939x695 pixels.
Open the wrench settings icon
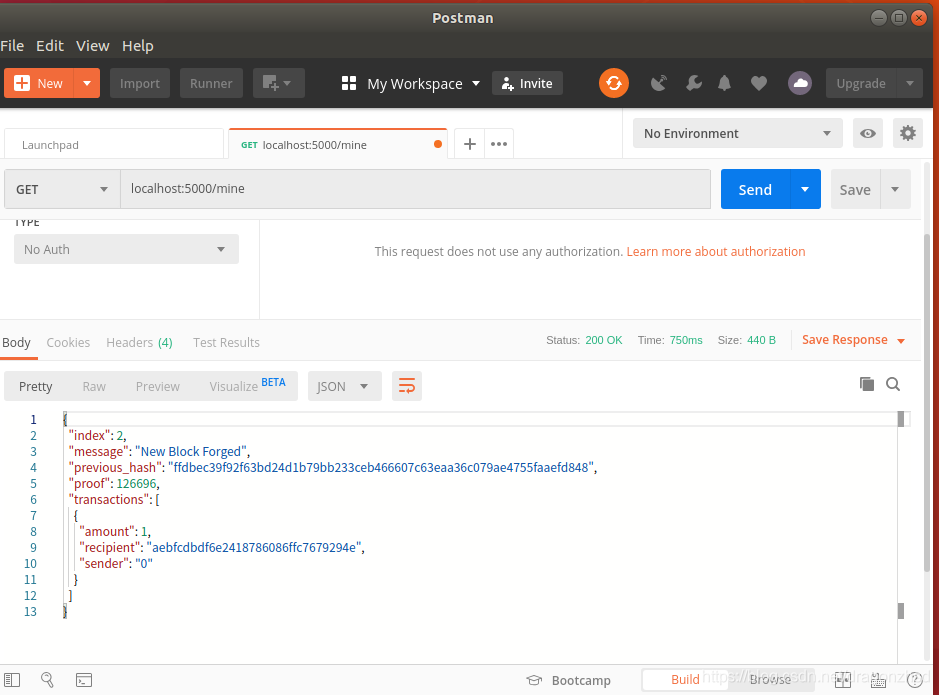[x=693, y=83]
